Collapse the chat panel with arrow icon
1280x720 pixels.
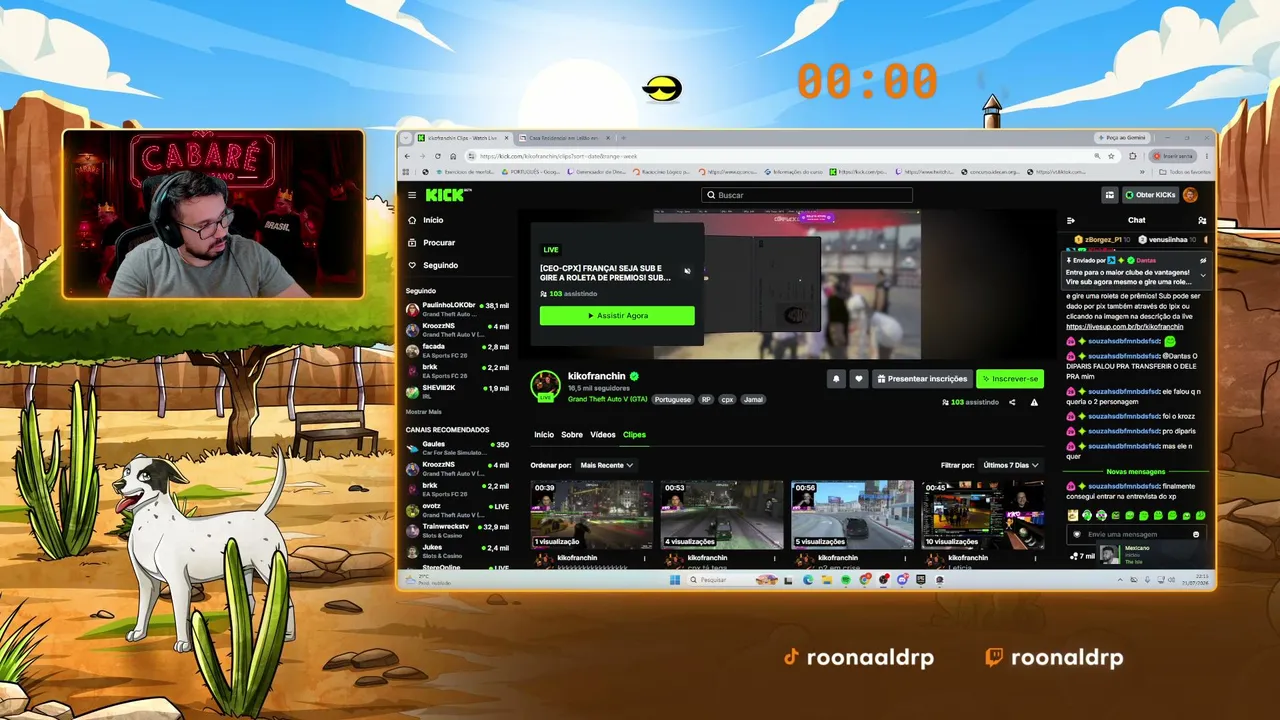click(1070, 220)
